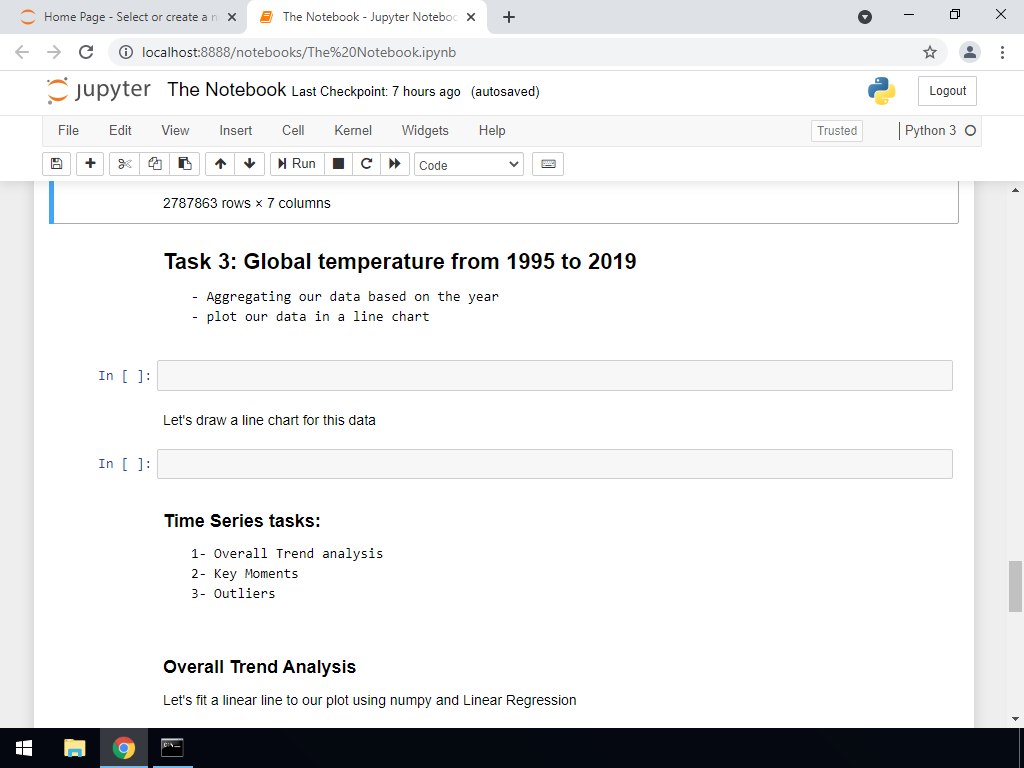Screen dimensions: 1024x768
Task: Click the scrollbar down arrow
Action: (1015, 718)
